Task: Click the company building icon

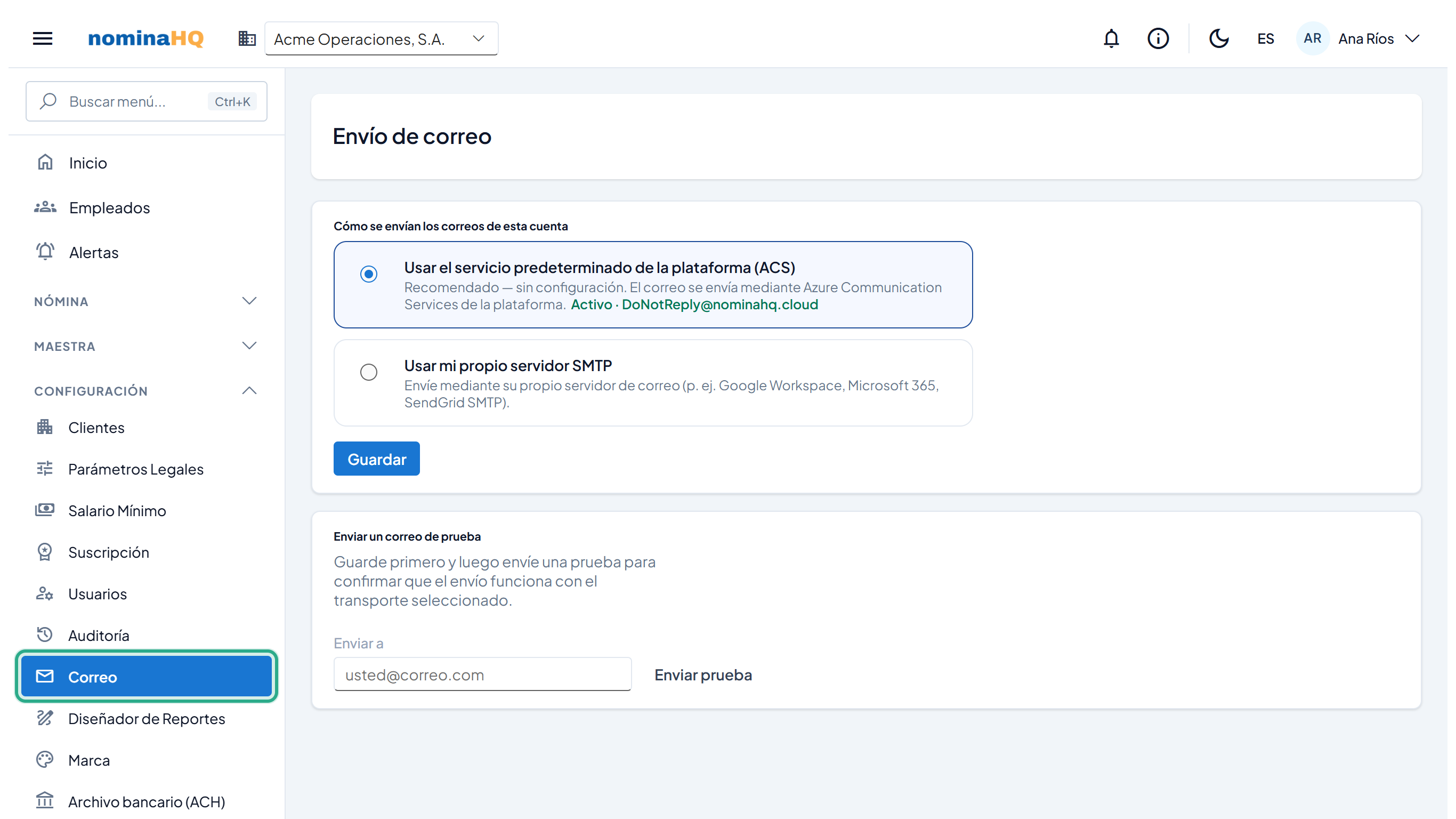Action: [247, 38]
